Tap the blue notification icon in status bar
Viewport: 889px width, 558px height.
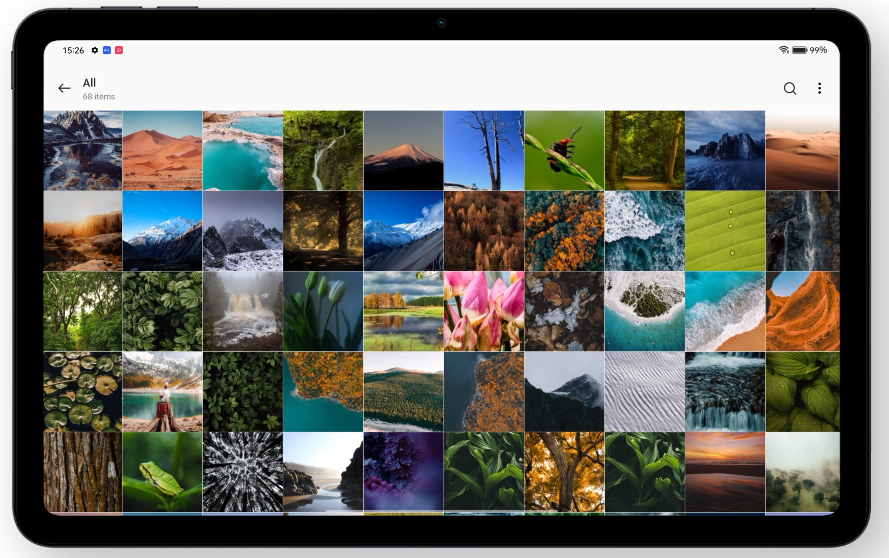coord(107,50)
